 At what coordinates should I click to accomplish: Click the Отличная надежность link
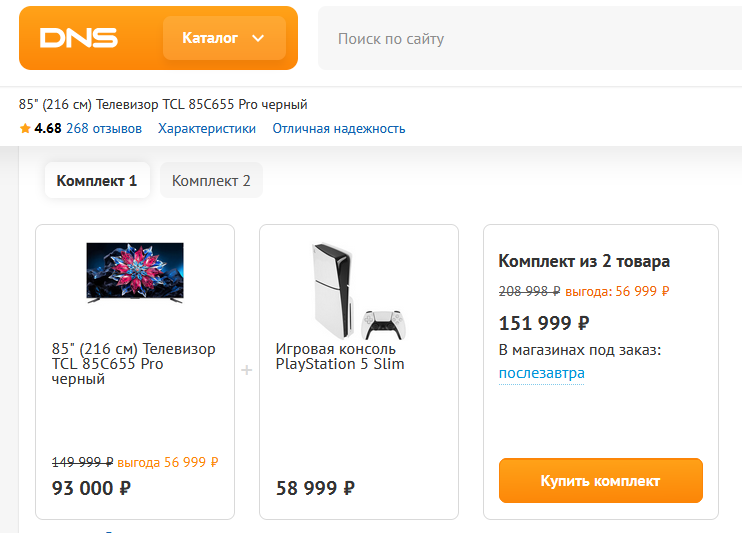point(339,129)
